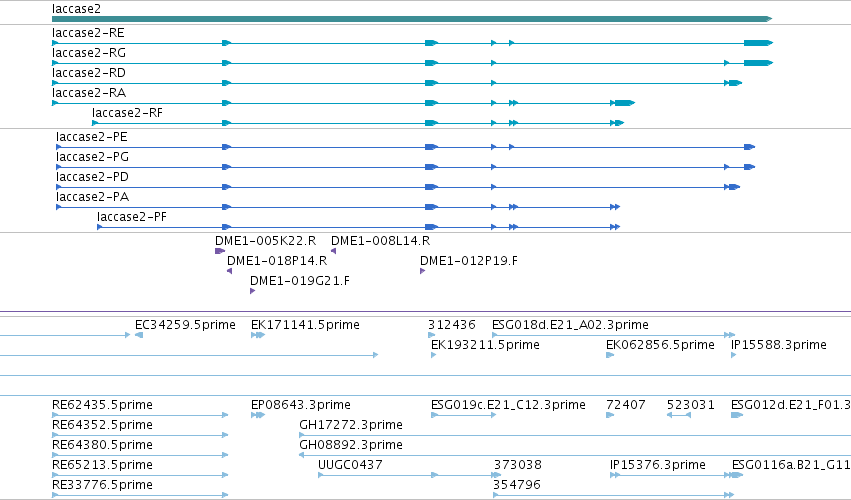Select the laccase2 gene bar
The image size is (851, 500).
click(x=411, y=19)
